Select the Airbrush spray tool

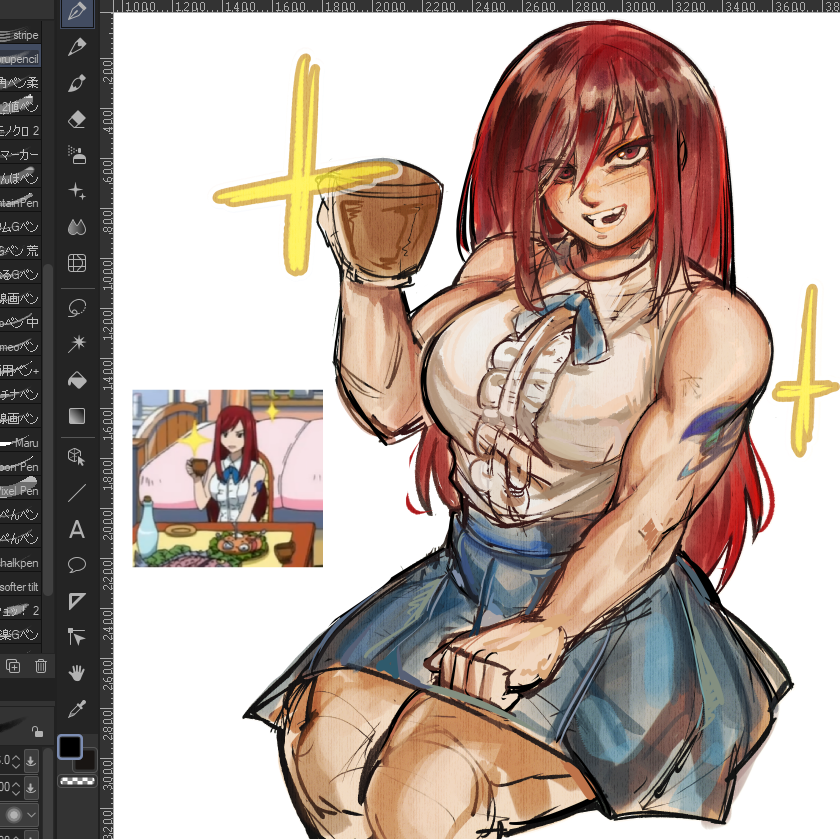tap(77, 155)
